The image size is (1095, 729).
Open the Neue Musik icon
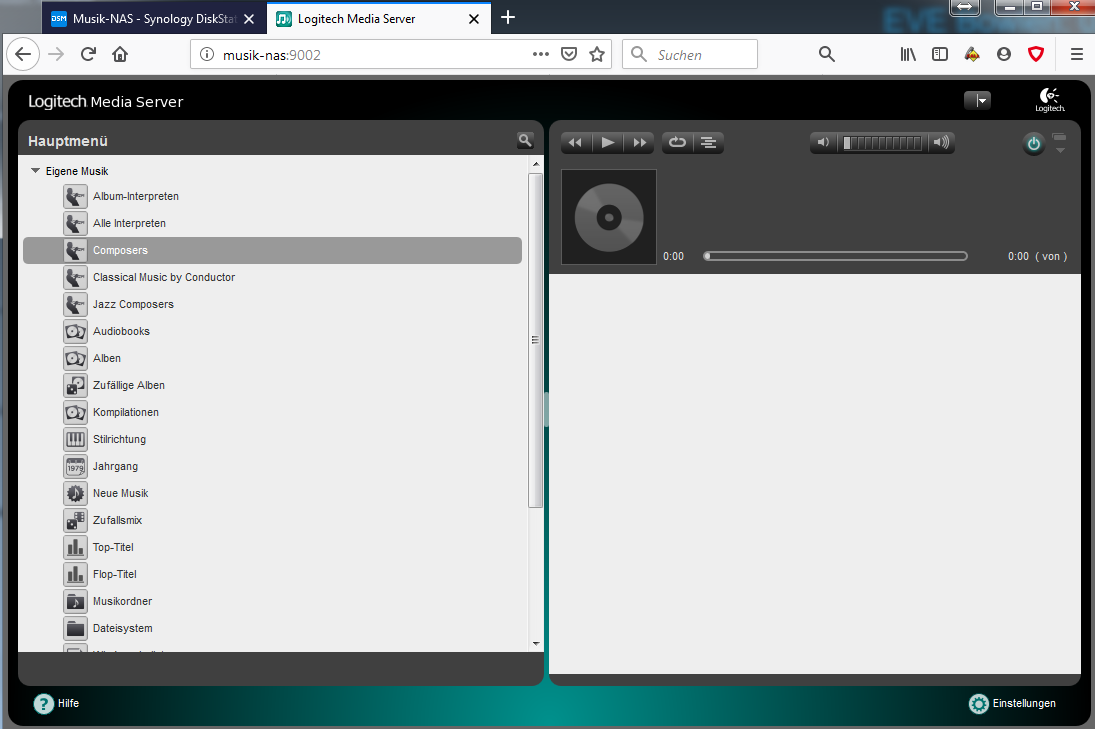pyautogui.click(x=75, y=493)
